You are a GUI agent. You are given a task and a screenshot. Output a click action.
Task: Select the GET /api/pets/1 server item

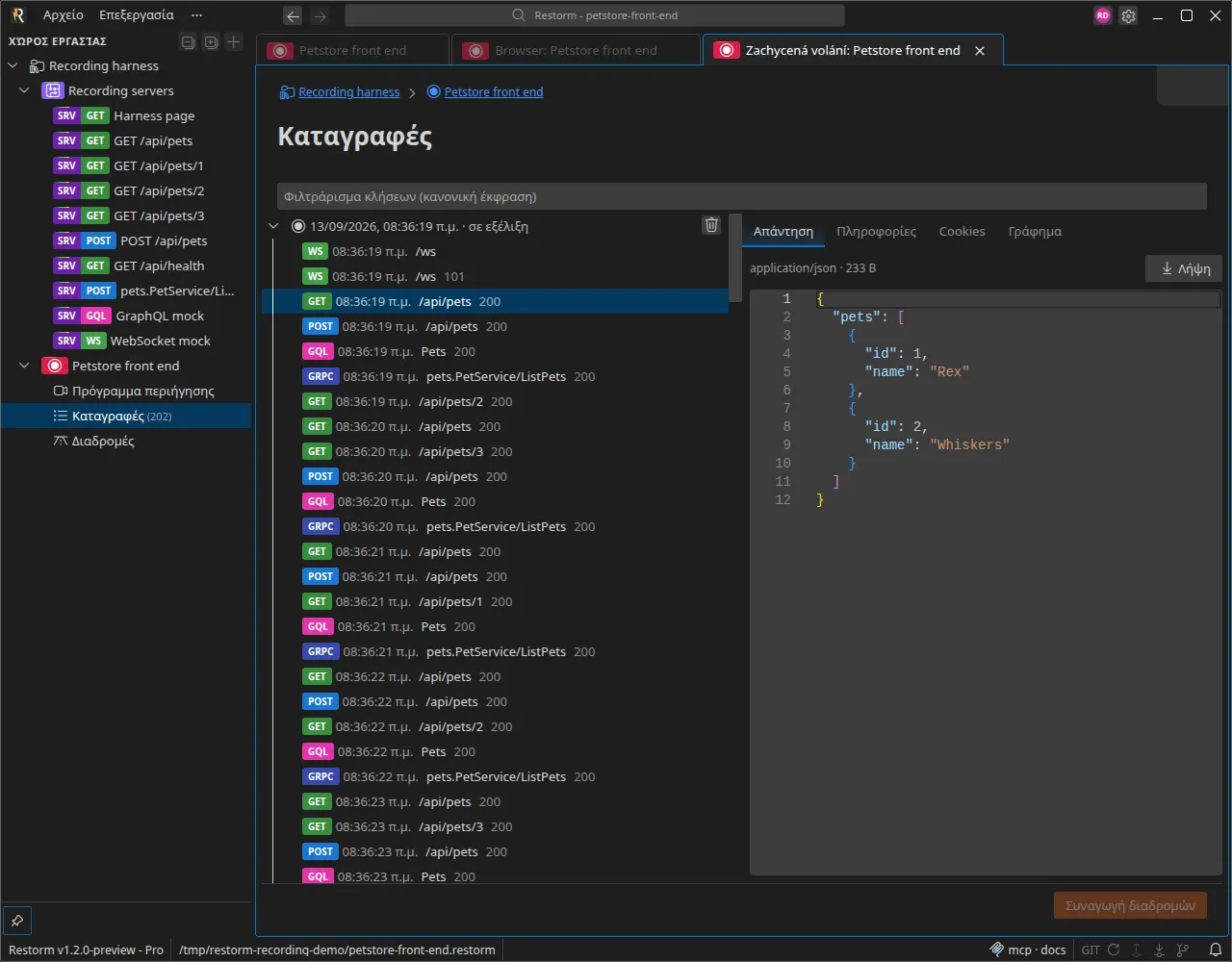click(x=125, y=166)
